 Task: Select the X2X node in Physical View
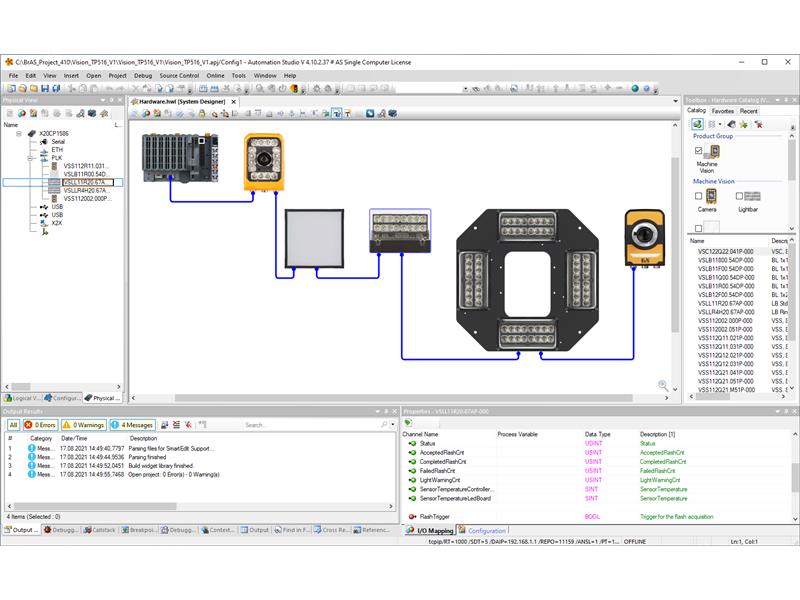click(x=56, y=223)
